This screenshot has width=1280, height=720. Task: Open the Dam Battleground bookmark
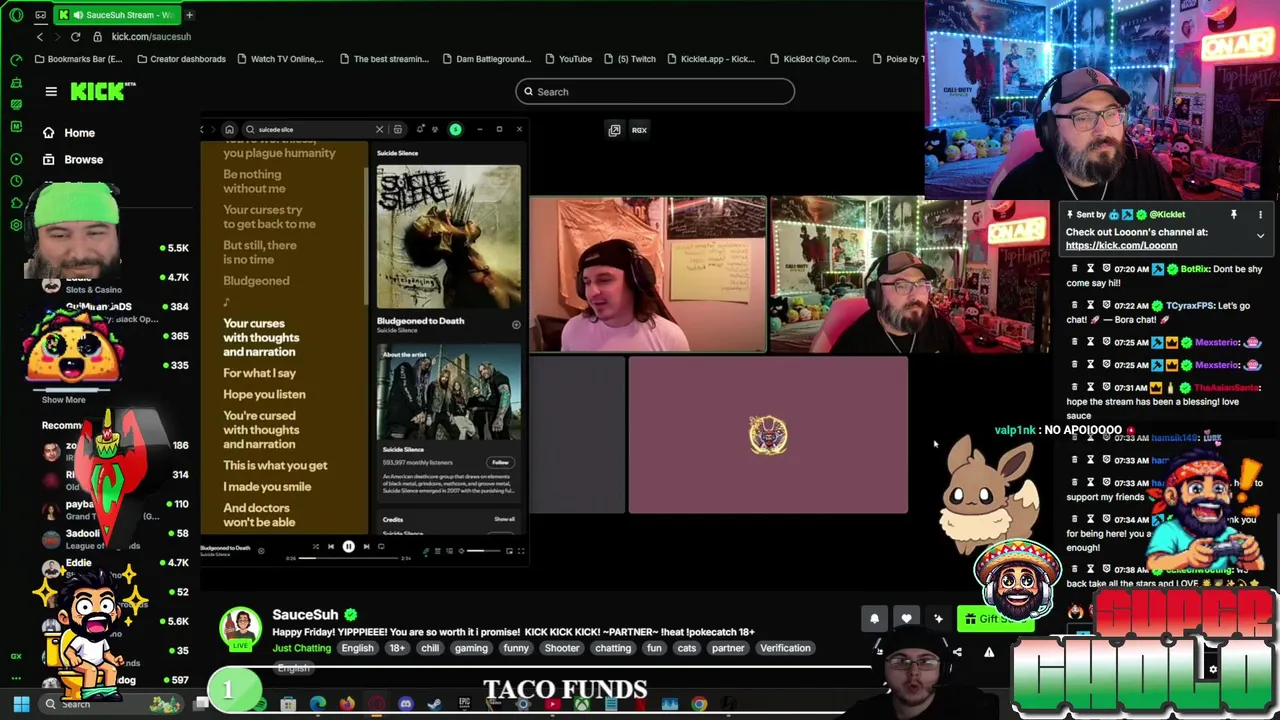(486, 59)
